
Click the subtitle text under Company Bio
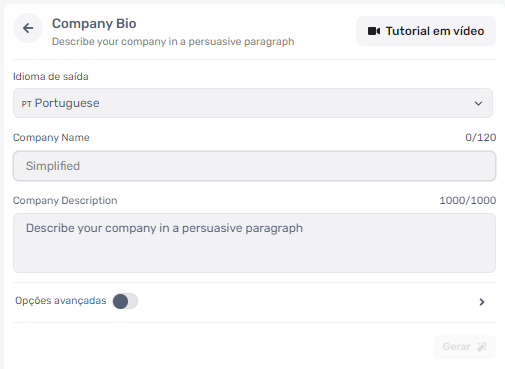pyautogui.click(x=173, y=42)
